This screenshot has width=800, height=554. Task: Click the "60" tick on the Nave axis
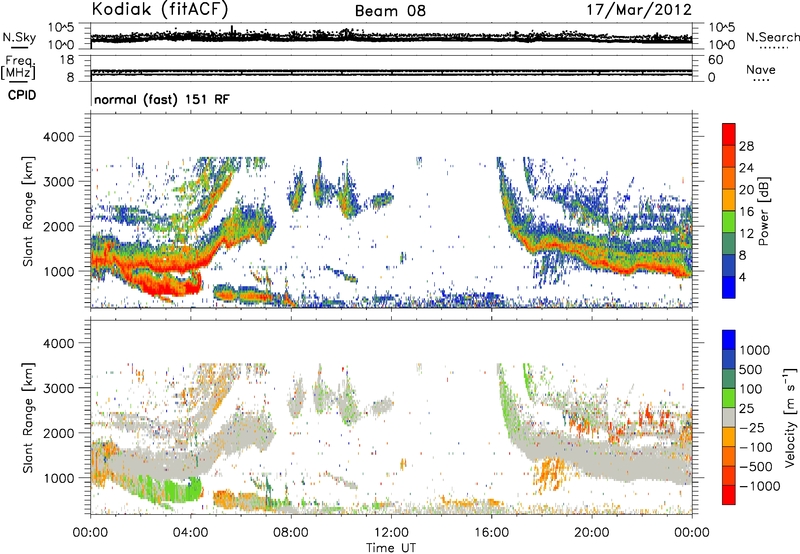715,60
